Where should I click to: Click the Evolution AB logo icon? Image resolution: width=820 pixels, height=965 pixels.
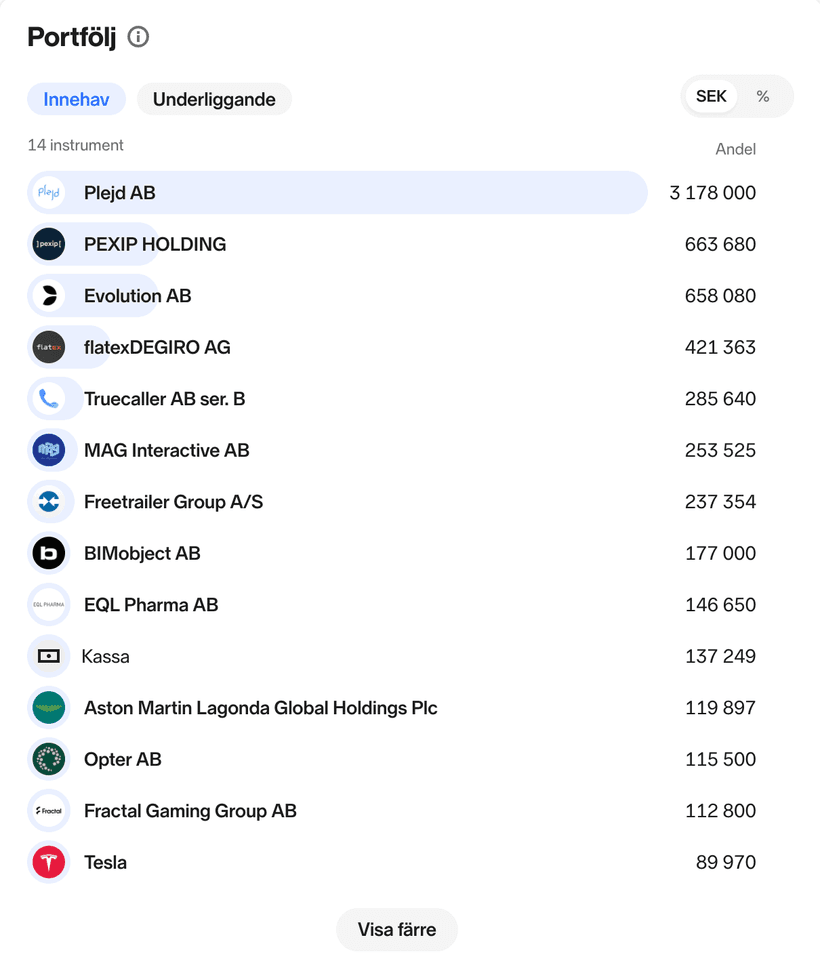tap(48, 296)
